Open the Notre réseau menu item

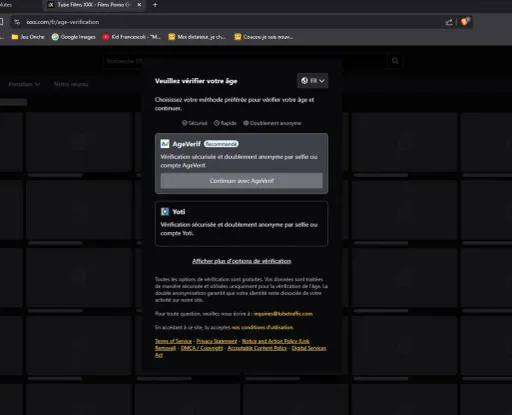click(71, 84)
